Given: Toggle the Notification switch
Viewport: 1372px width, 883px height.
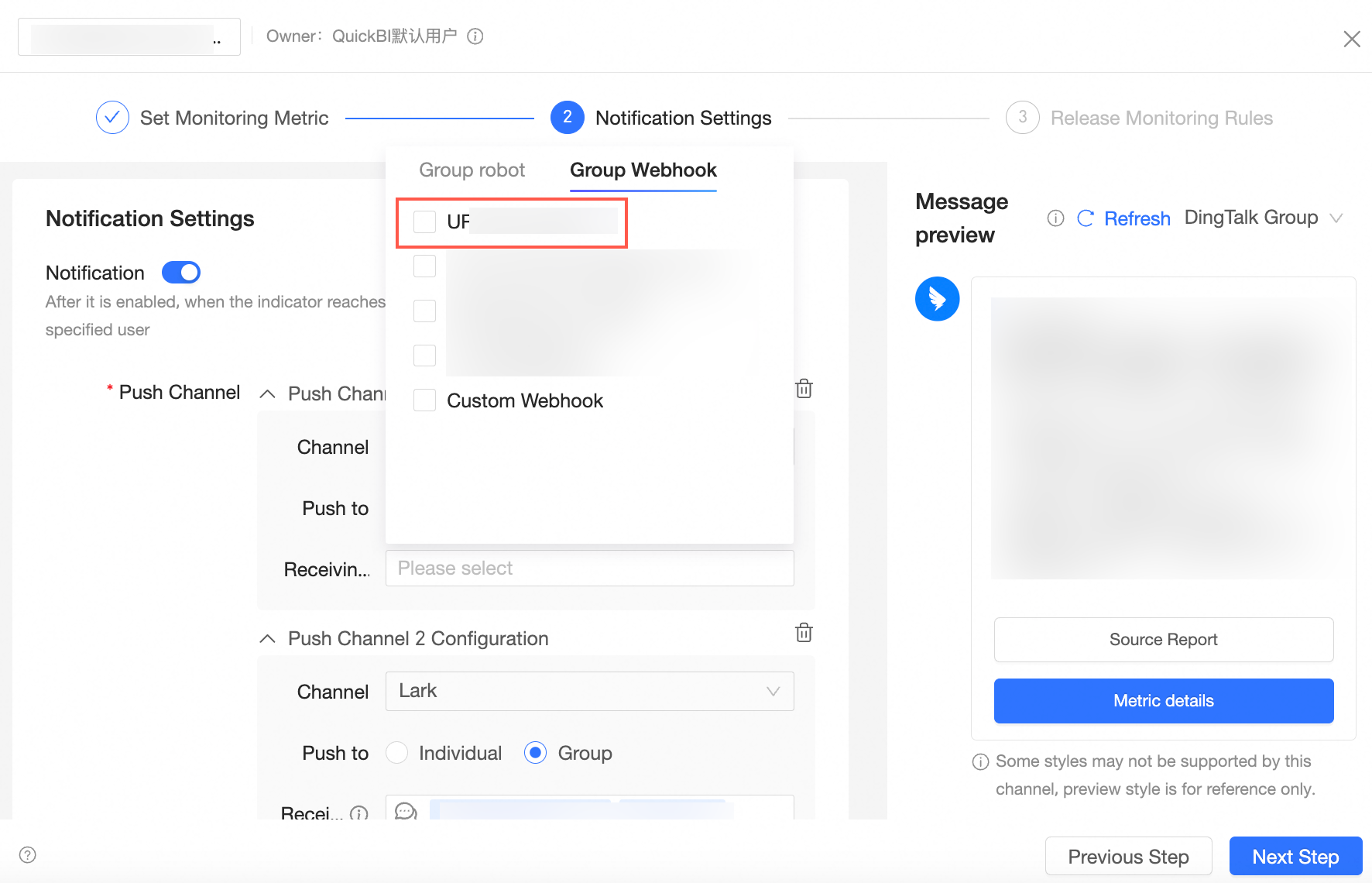Looking at the screenshot, I should point(181,273).
